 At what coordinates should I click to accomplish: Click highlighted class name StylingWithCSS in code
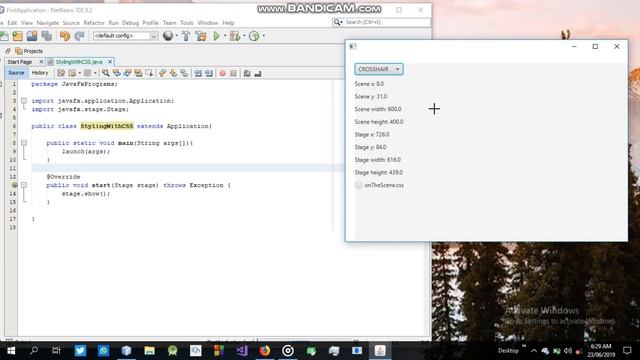107,126
